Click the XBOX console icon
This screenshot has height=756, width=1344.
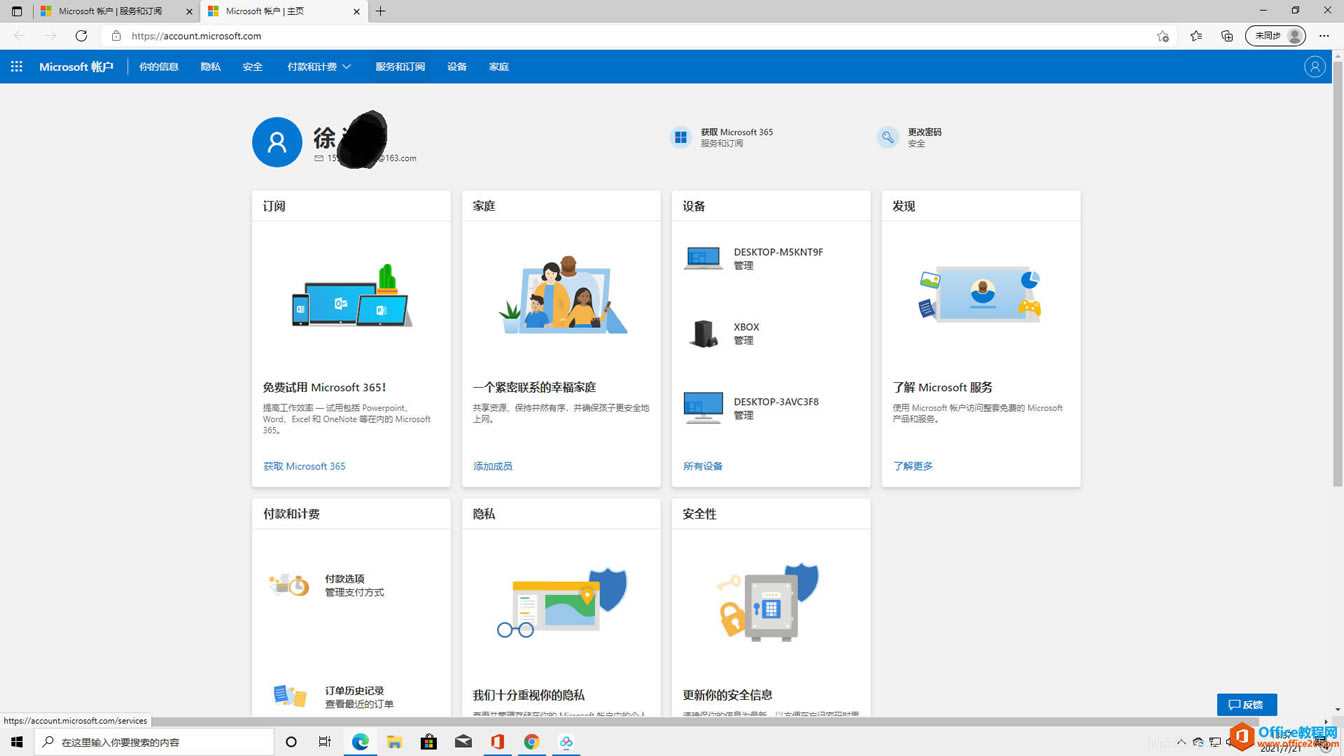pyautogui.click(x=703, y=334)
